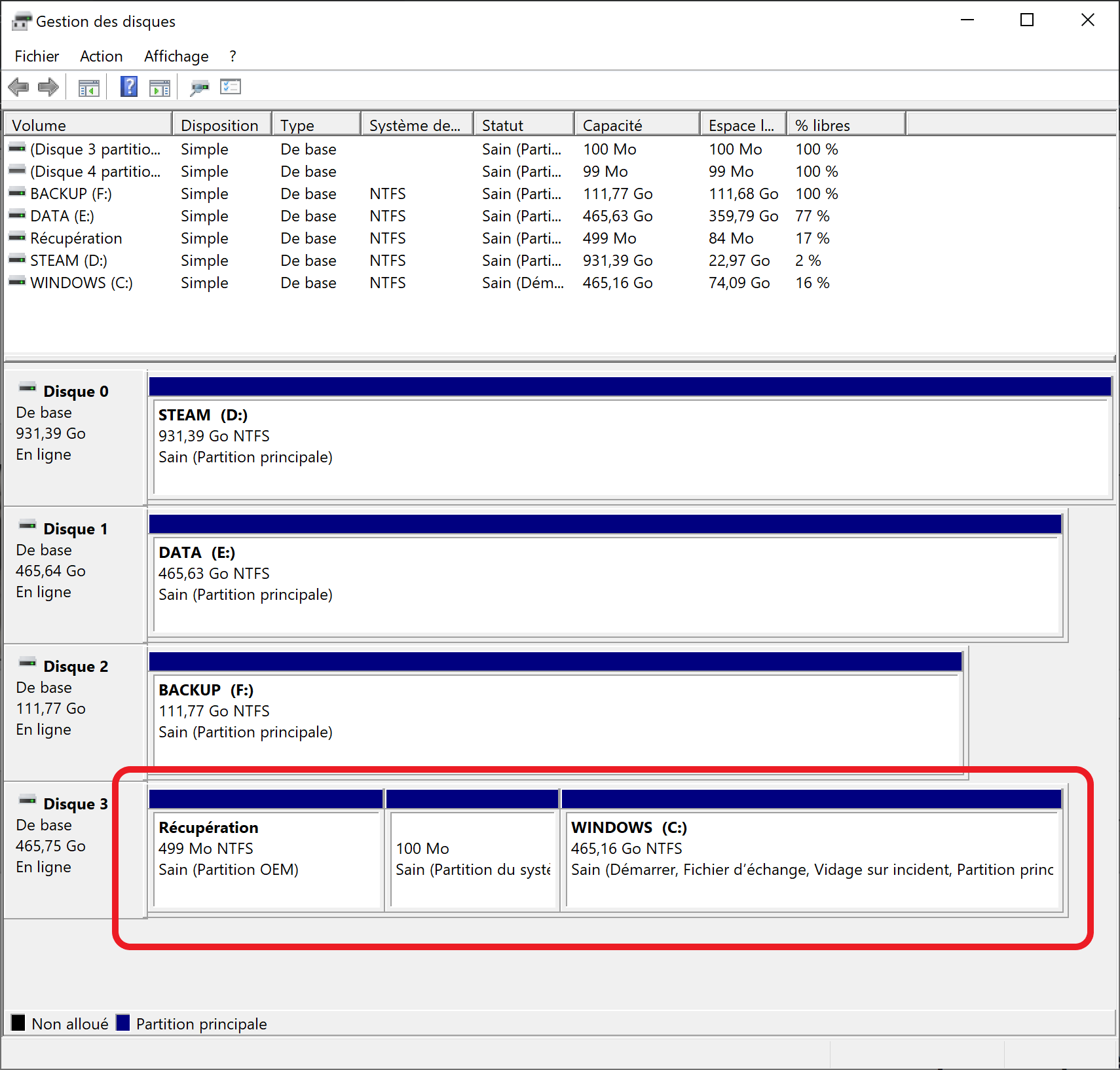Viewport: 1120px width, 1070px height.
Task: Select the STEAM (D:) row in volume list
Action: 69,261
